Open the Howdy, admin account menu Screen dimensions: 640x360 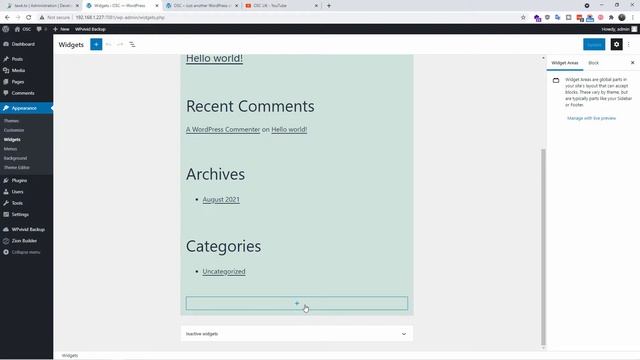click(619, 29)
